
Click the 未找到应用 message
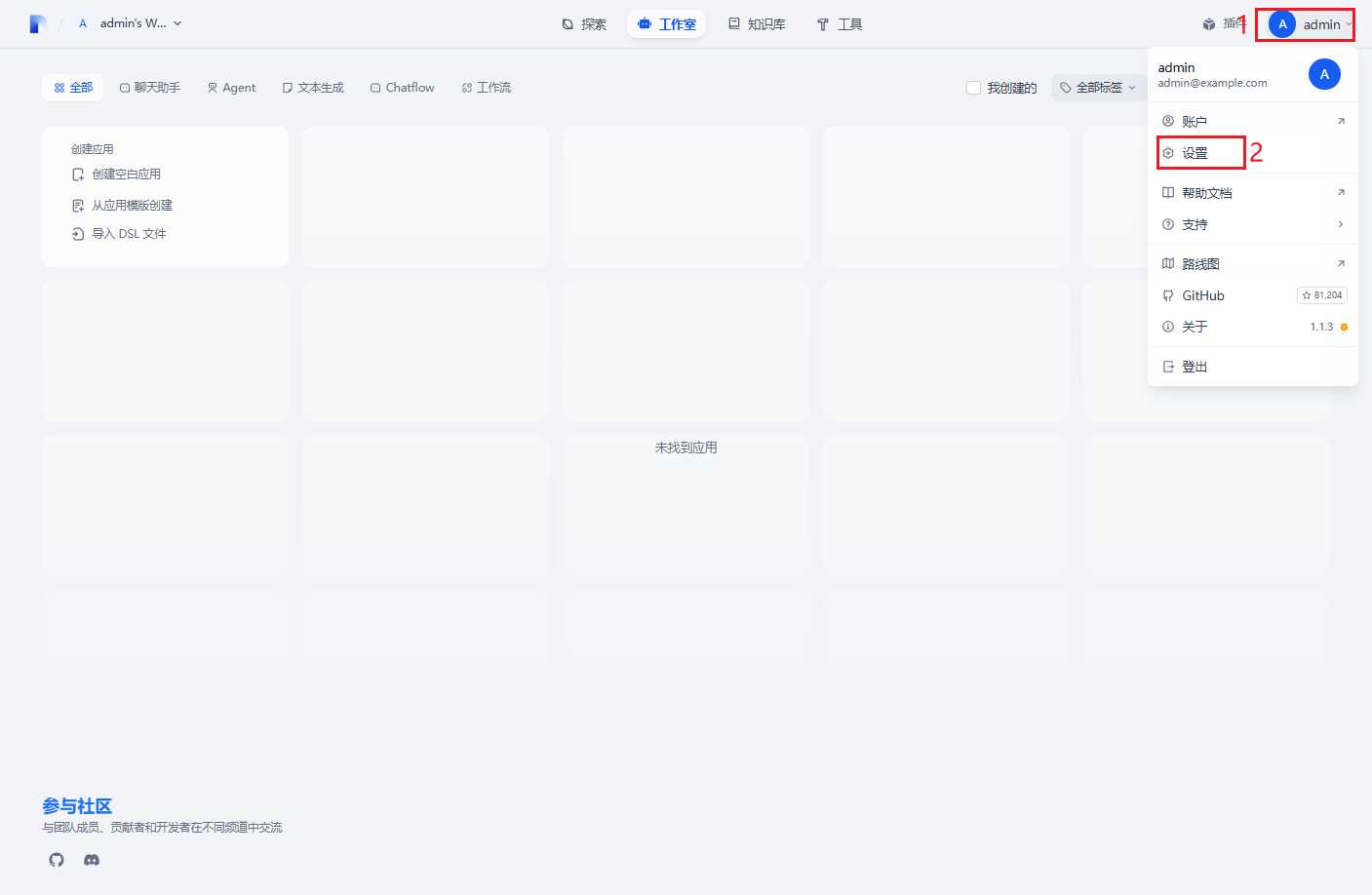click(x=686, y=447)
